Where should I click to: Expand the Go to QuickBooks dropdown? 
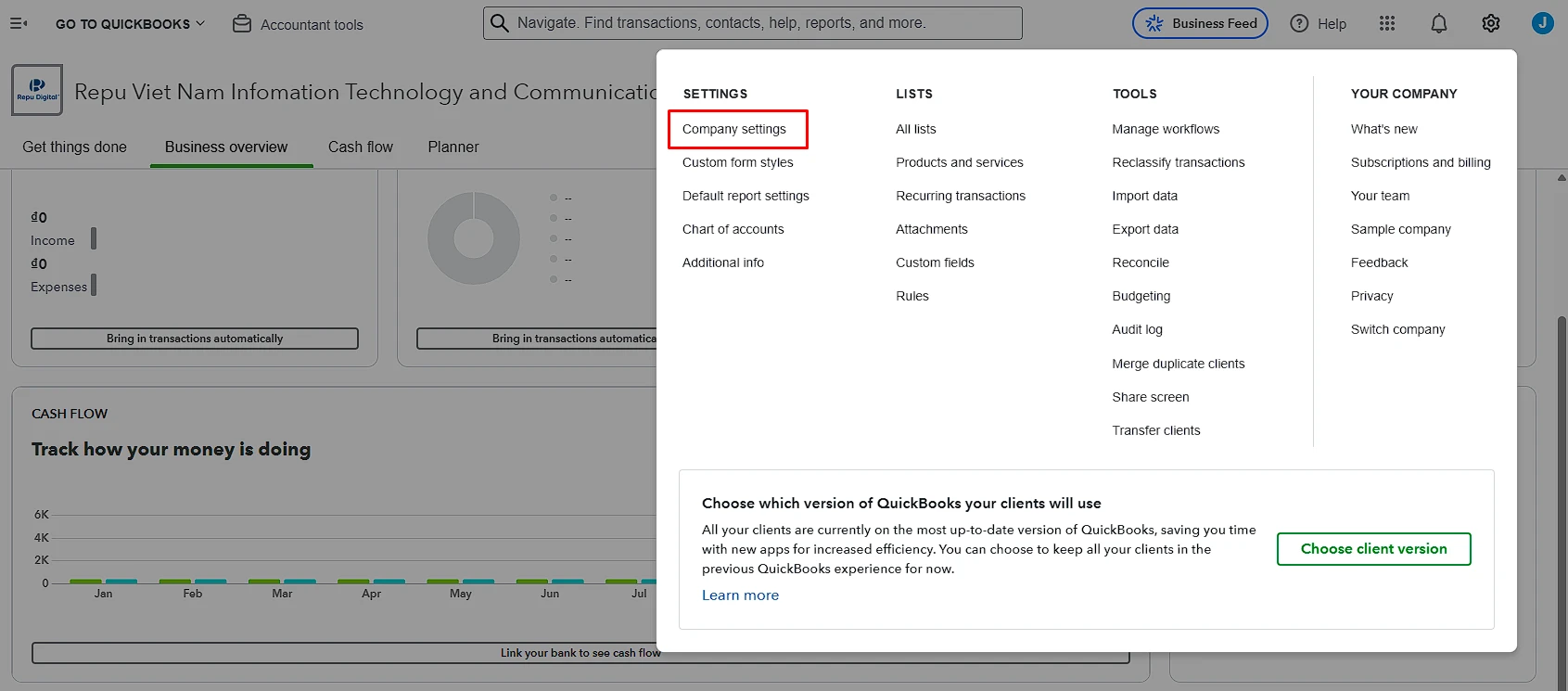130,24
